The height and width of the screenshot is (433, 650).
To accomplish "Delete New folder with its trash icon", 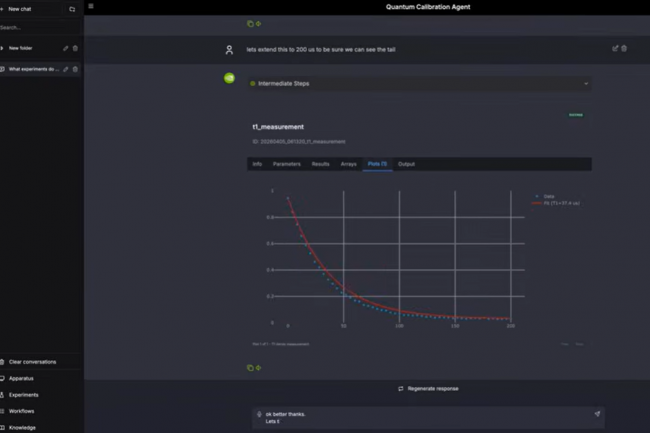I will coord(75,48).
